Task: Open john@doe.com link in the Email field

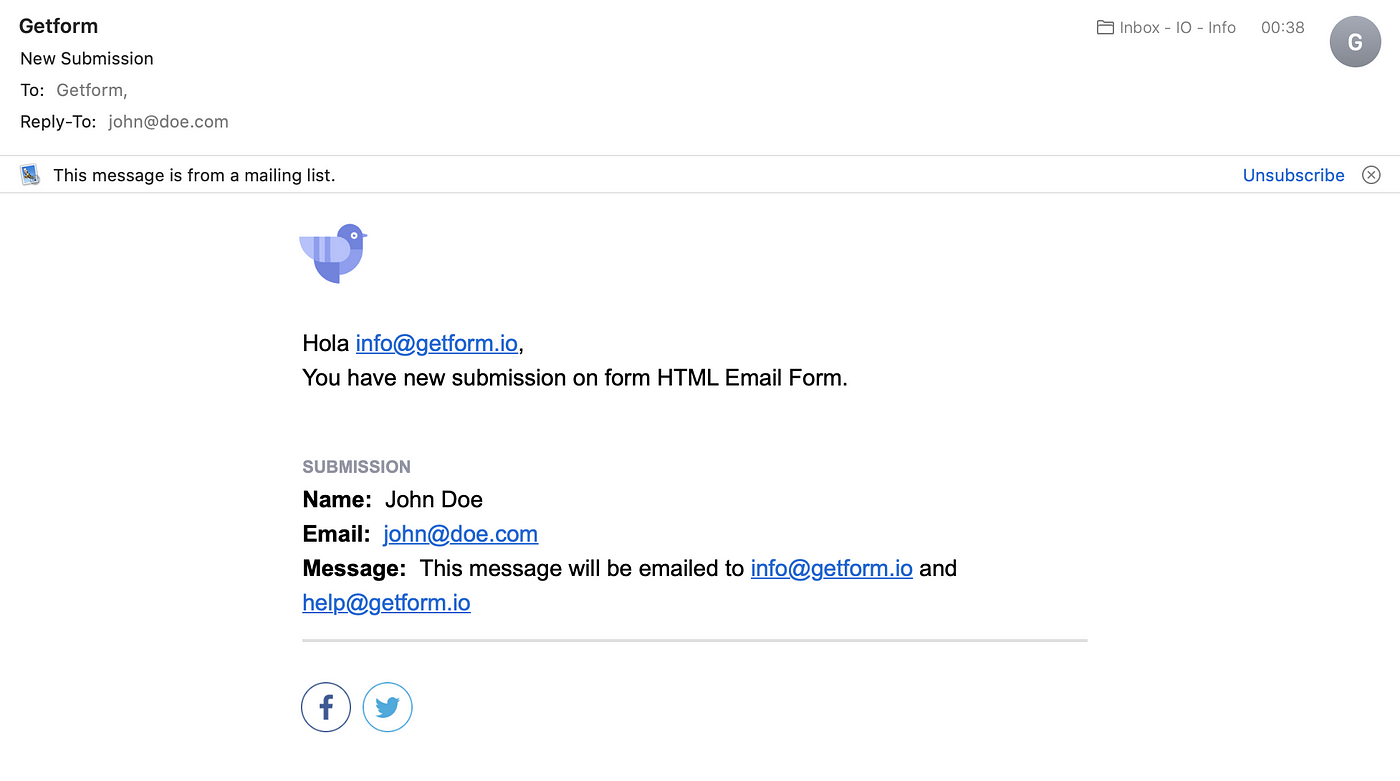Action: click(x=460, y=534)
